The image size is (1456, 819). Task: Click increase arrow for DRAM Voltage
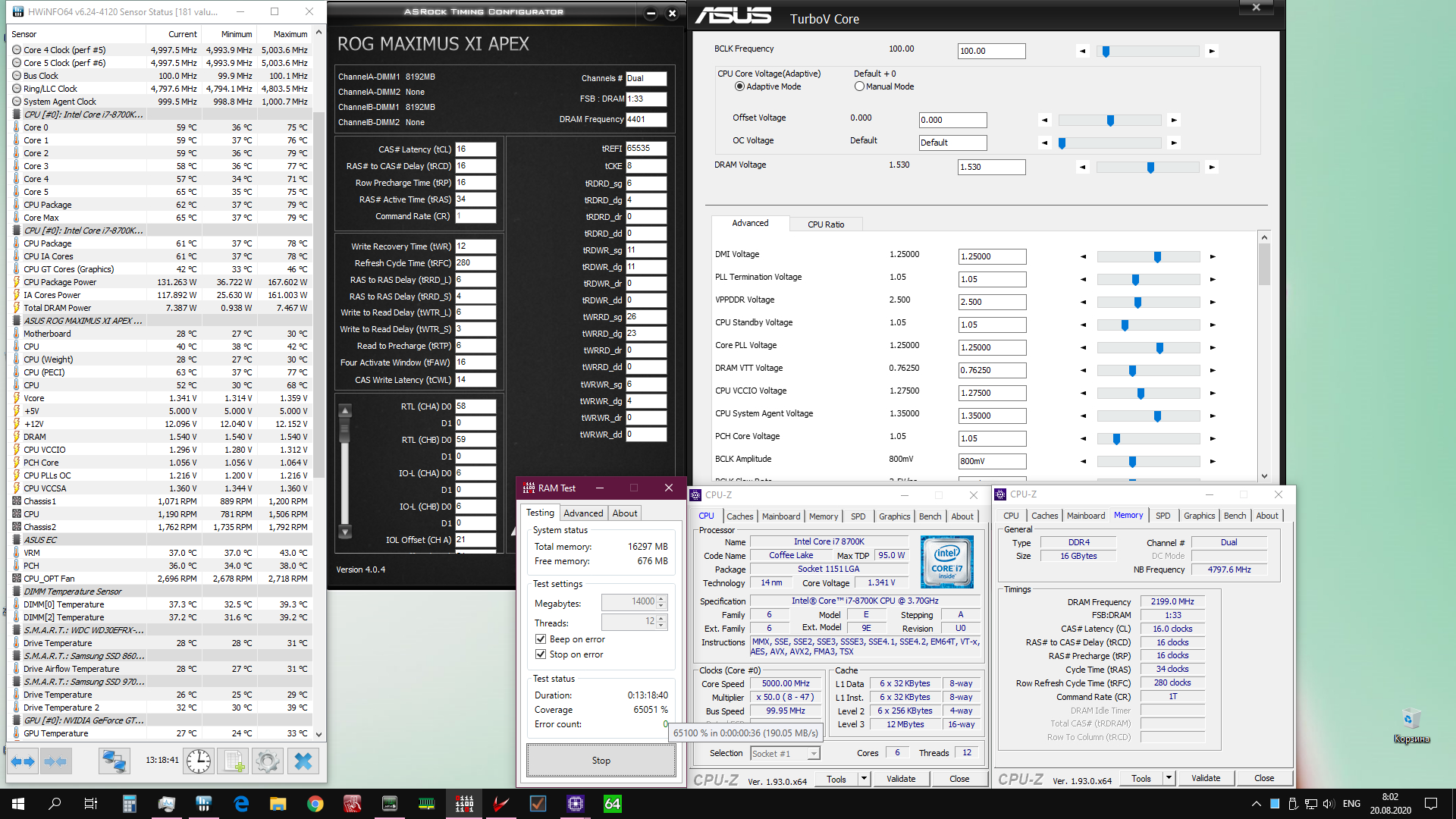click(1212, 167)
